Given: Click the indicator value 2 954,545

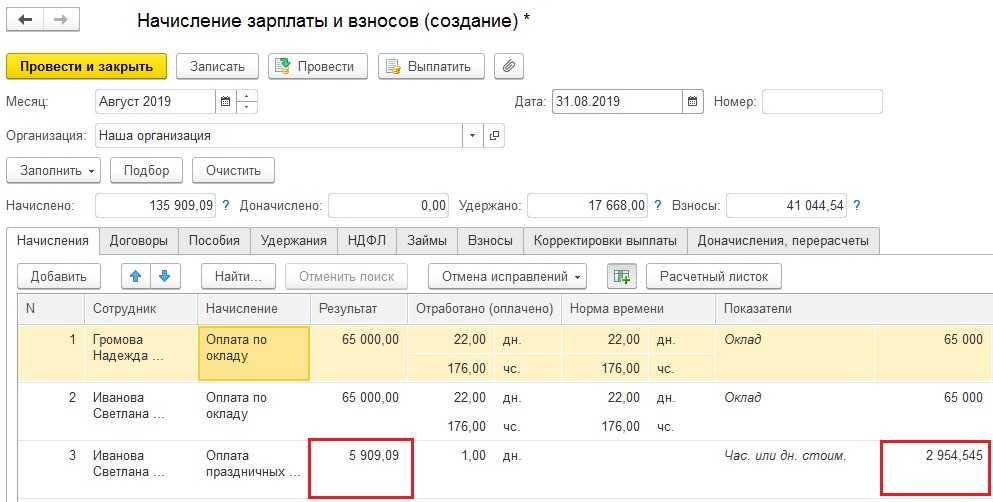Looking at the screenshot, I should (x=954, y=455).
